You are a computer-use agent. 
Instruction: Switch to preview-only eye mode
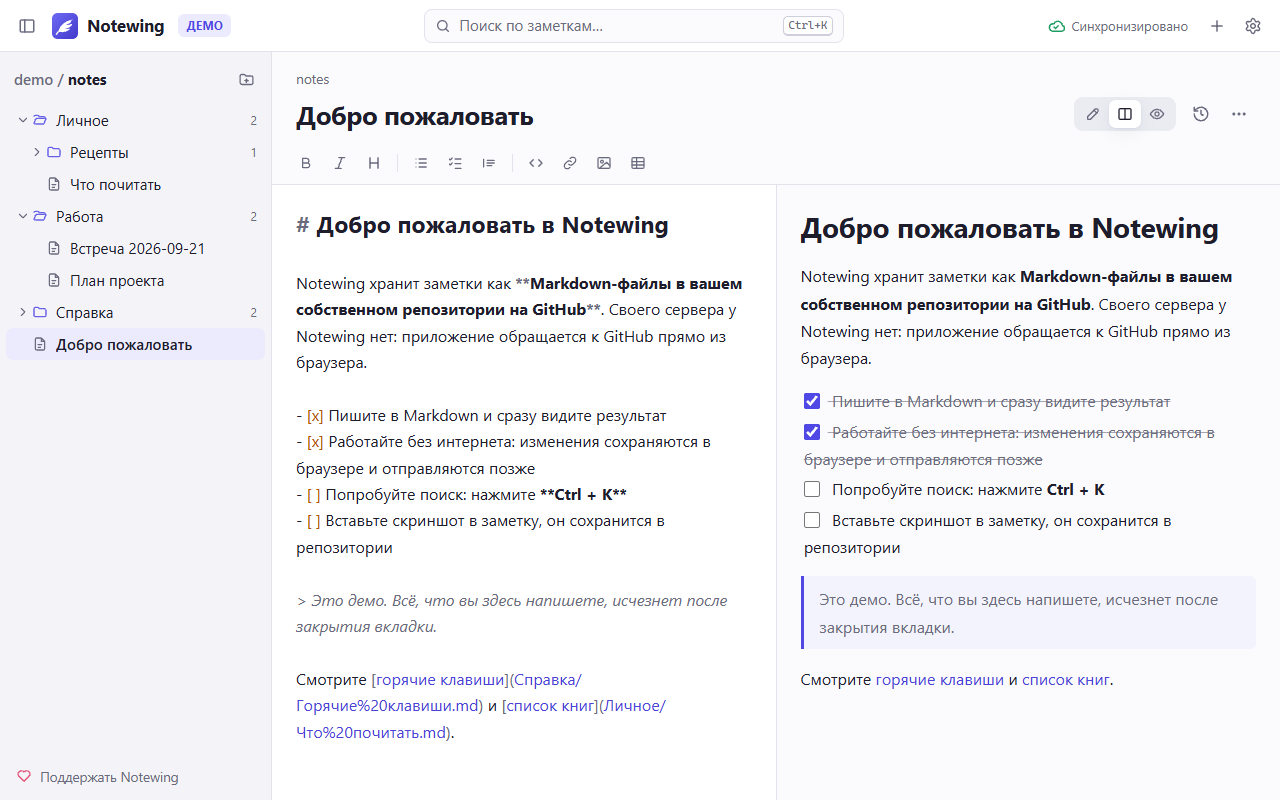click(x=1157, y=114)
